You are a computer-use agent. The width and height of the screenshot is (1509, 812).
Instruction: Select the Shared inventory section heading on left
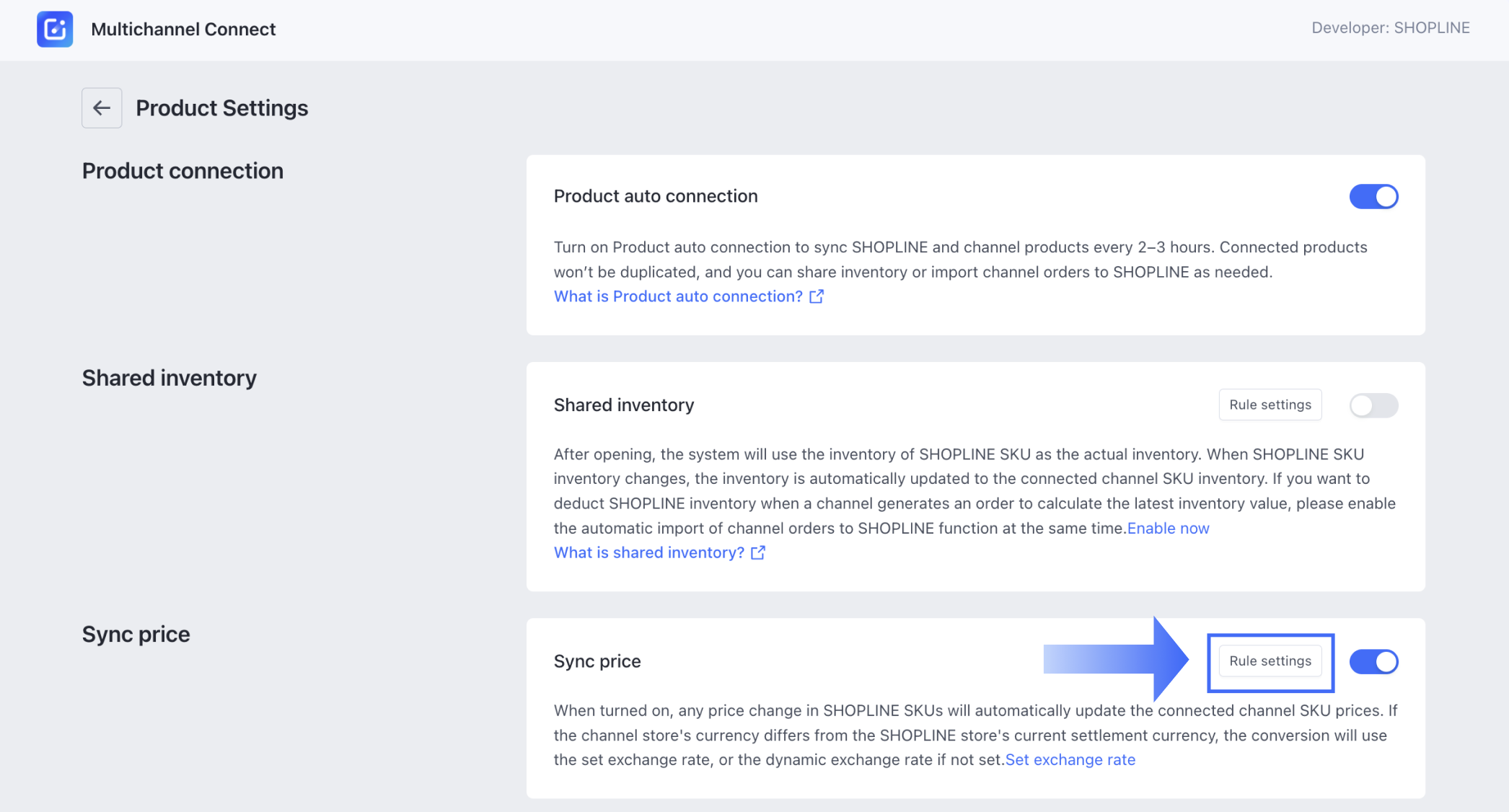pyautogui.click(x=170, y=378)
